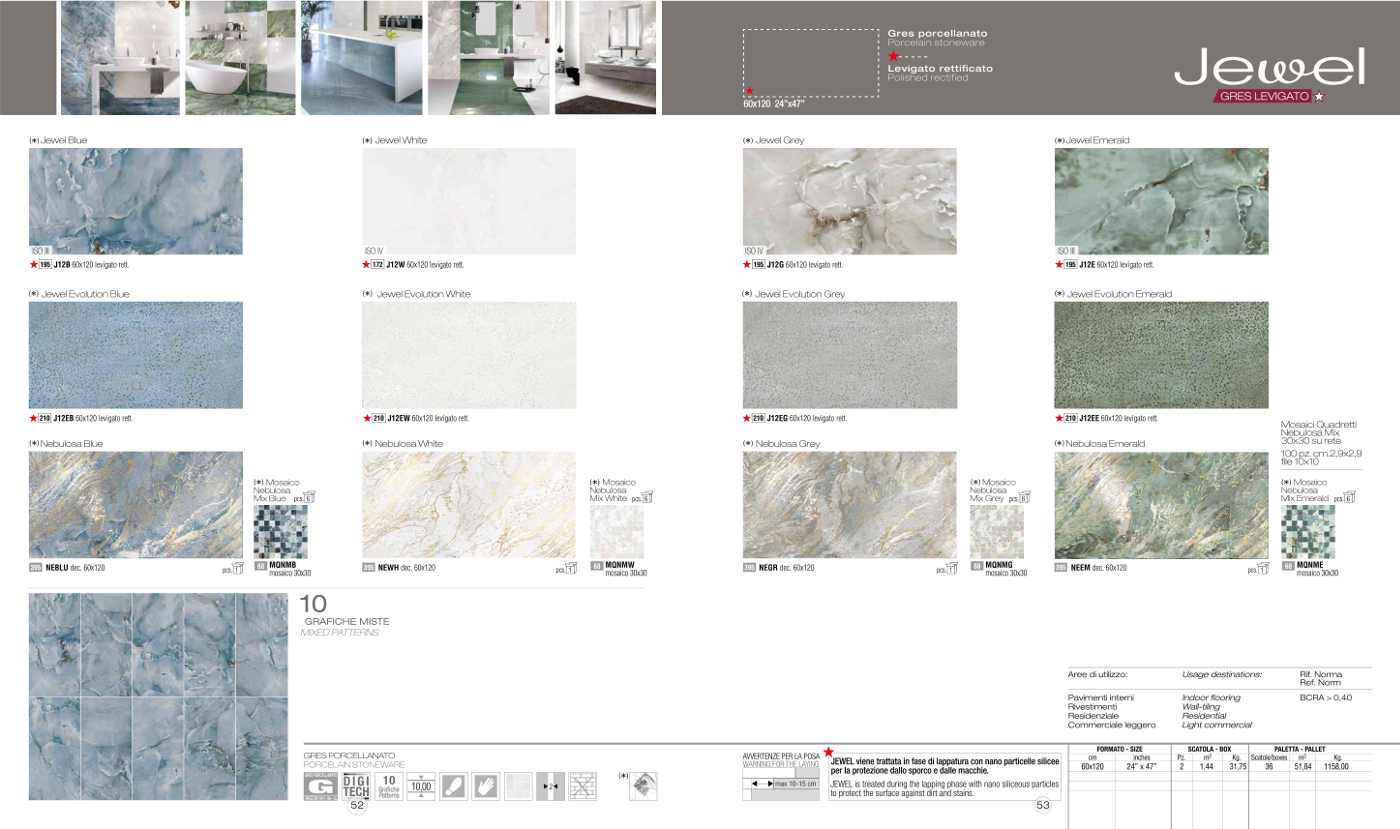This screenshot has height=829, width=1400.
Task: Select the Jewel Blue tile sample
Action: [x=136, y=202]
